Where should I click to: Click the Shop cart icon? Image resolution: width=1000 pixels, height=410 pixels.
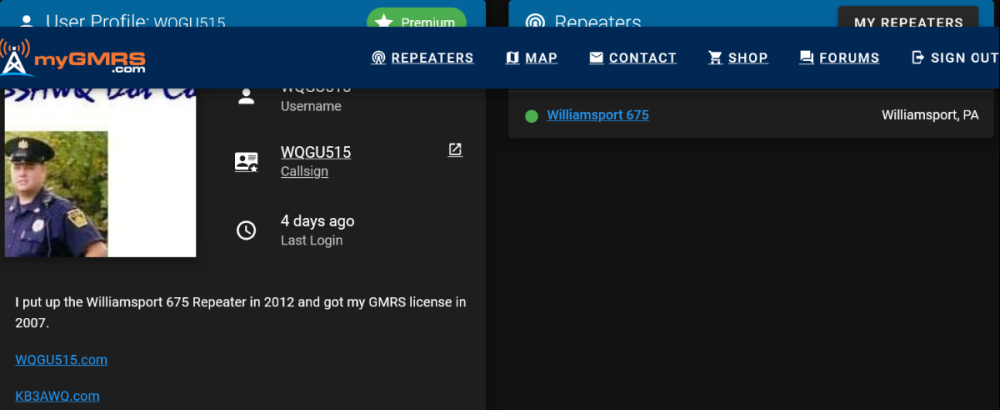click(715, 58)
